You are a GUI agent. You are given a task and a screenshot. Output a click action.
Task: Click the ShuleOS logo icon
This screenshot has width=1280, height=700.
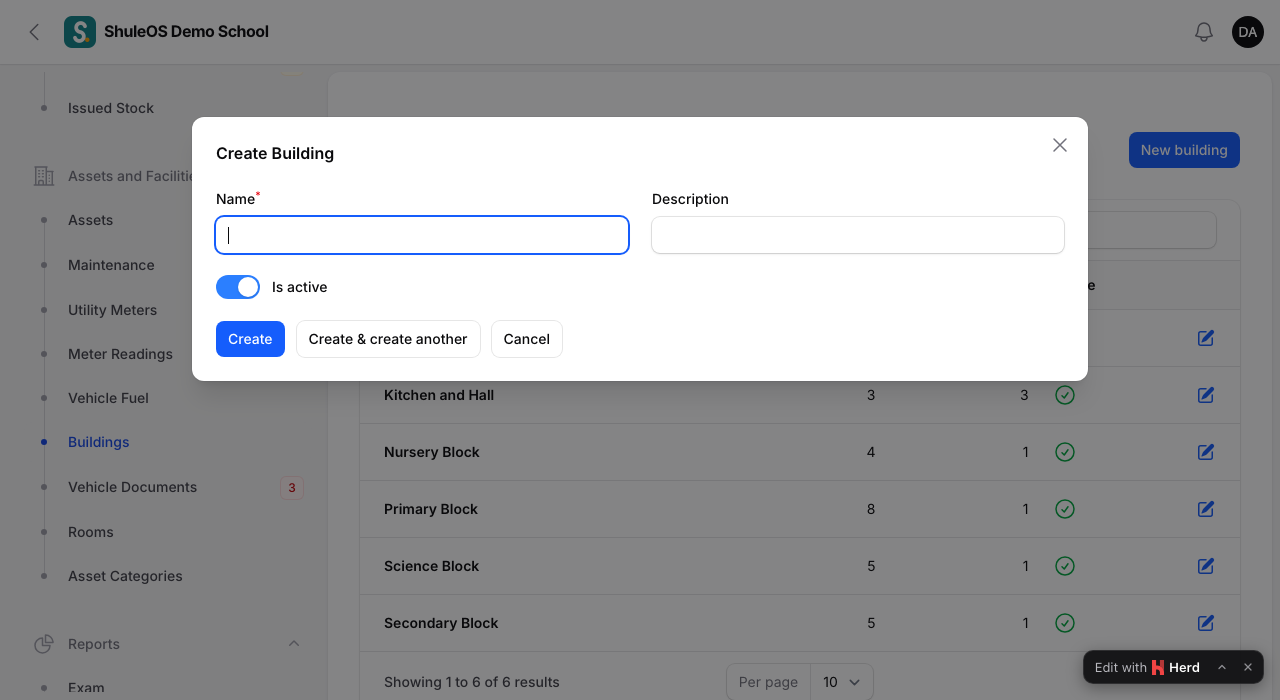pyautogui.click(x=80, y=32)
